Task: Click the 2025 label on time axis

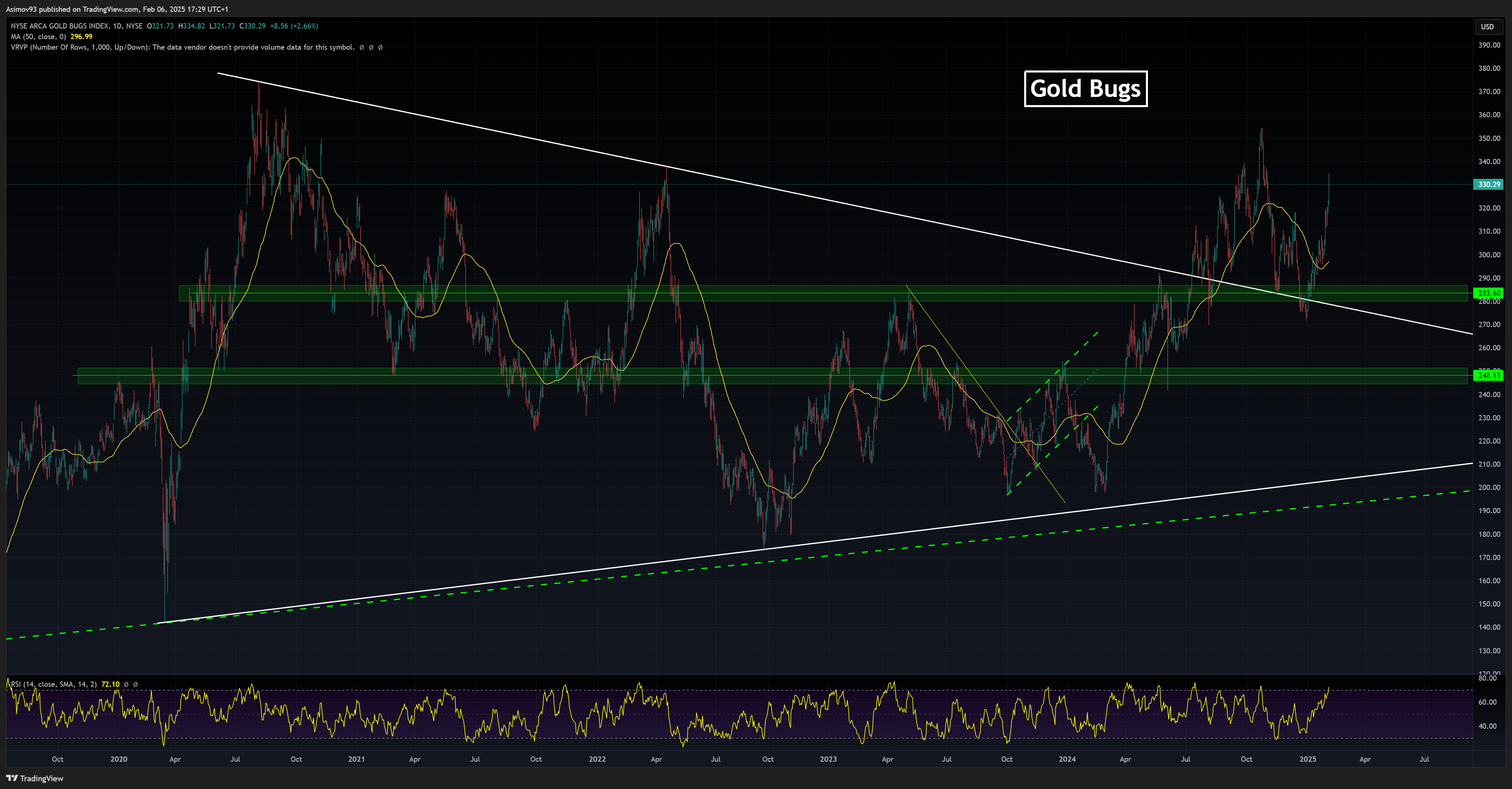Action: pos(1307,759)
